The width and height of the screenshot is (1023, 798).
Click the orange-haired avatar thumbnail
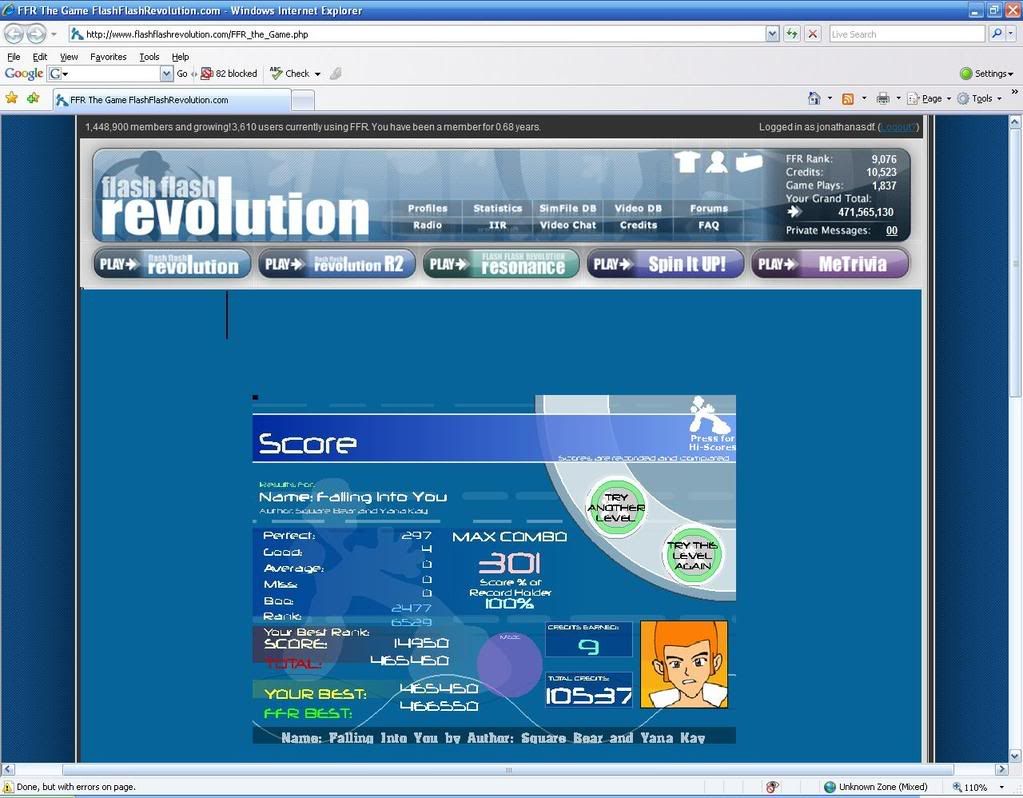tap(683, 664)
